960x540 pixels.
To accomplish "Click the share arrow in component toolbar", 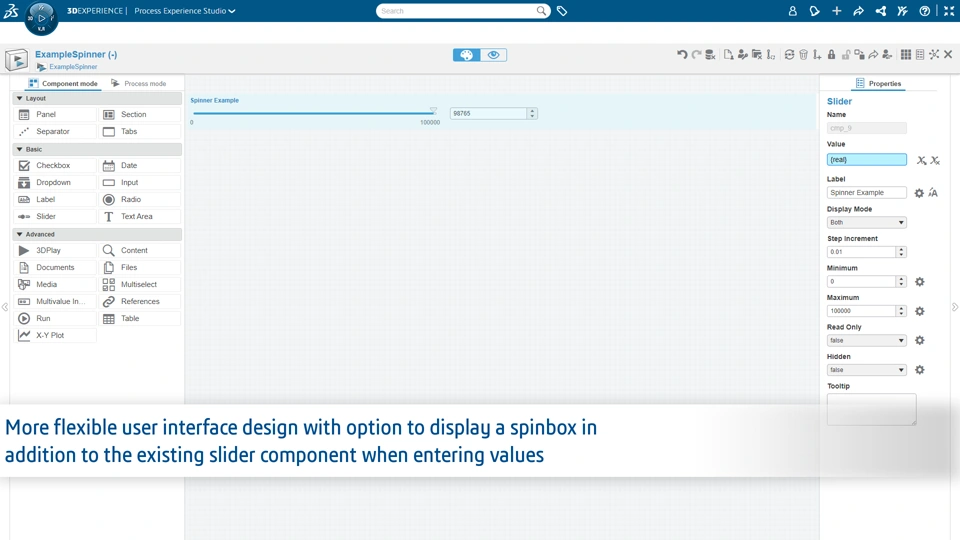I will (x=873, y=54).
